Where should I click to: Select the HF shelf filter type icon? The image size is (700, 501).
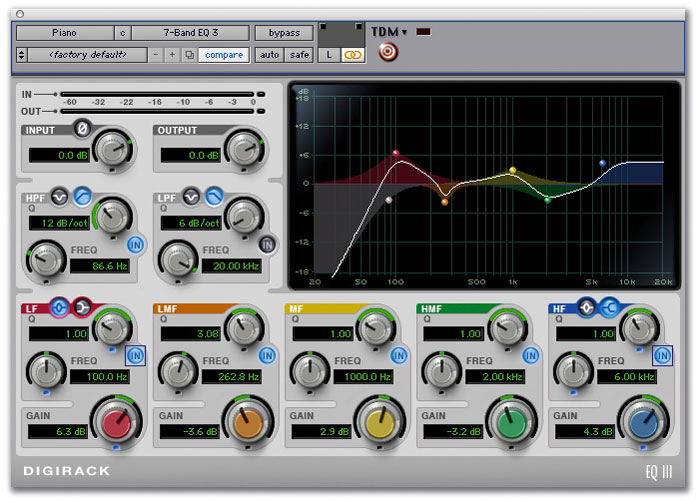click(608, 308)
